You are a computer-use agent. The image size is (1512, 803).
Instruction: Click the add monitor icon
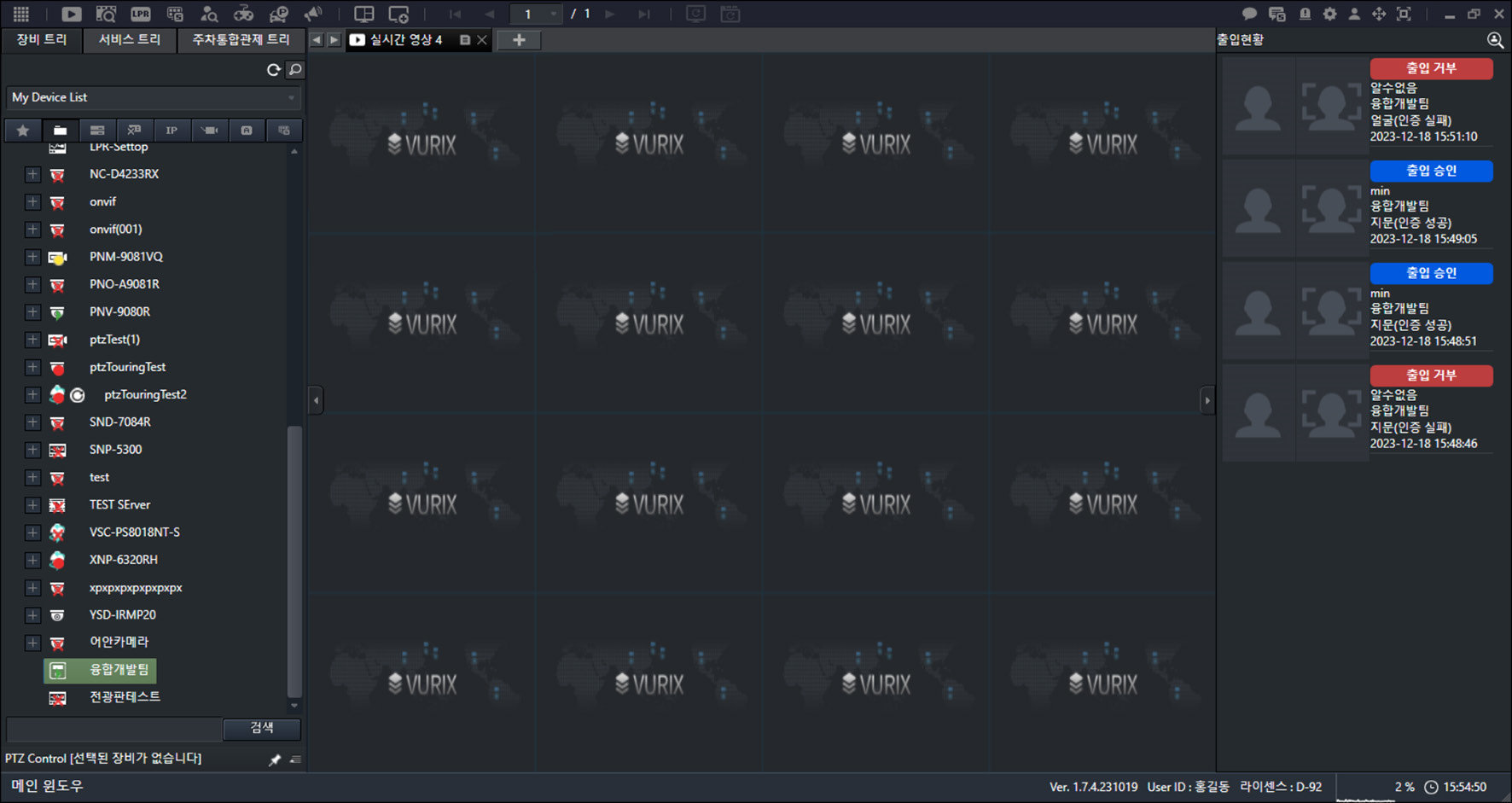click(398, 14)
